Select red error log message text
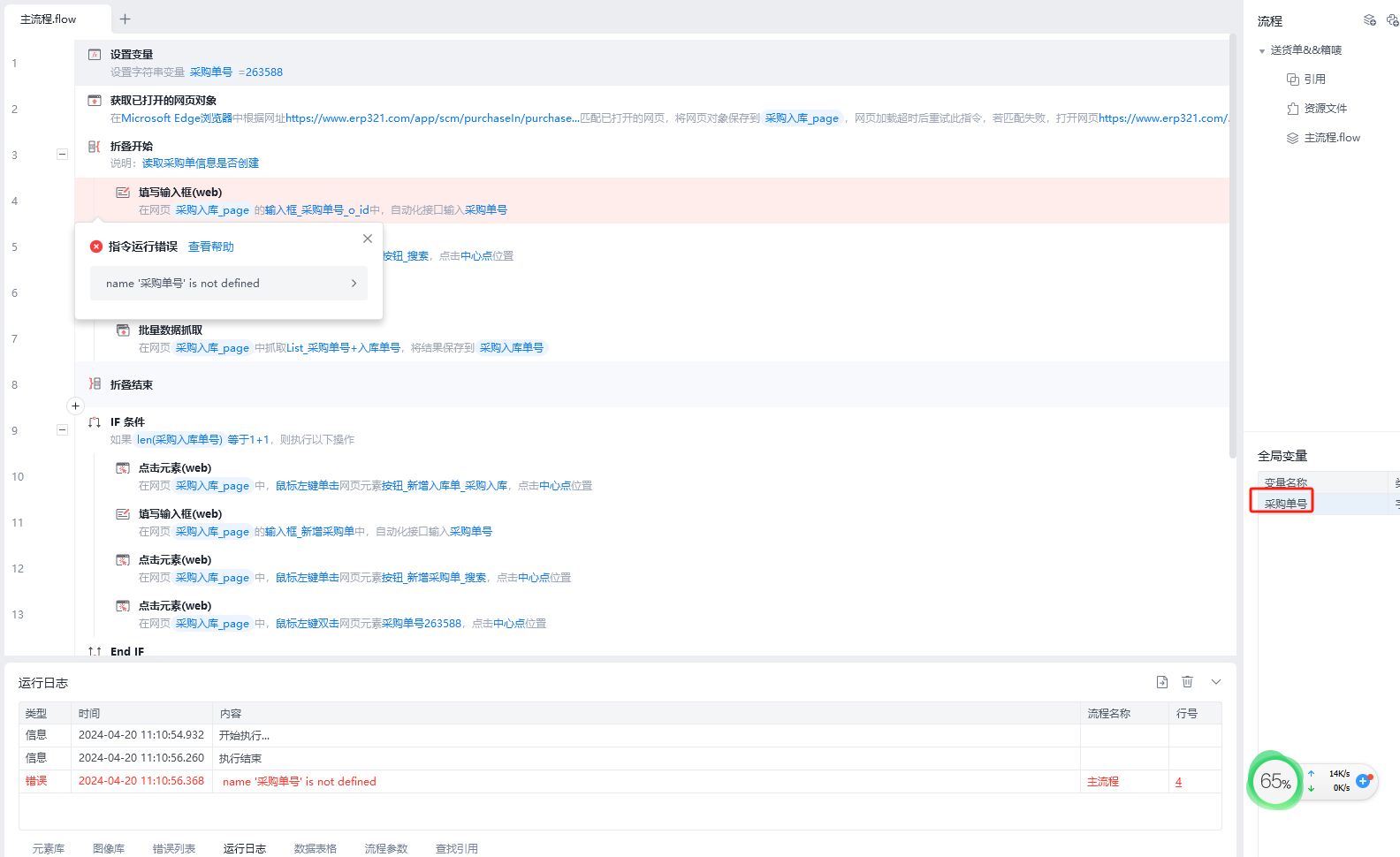The image size is (1400, 857). (300, 782)
